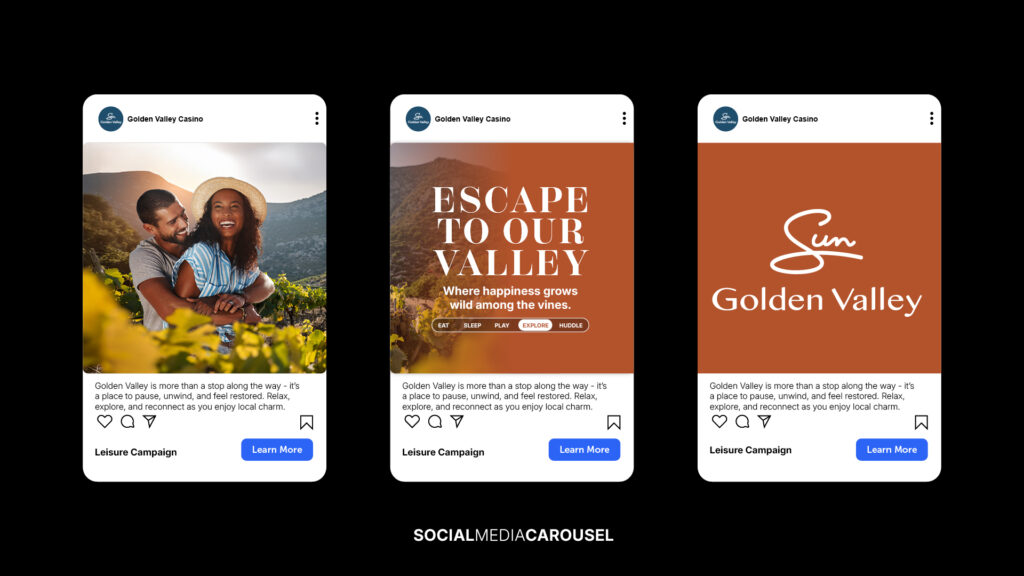
Task: Switch to the PLAY pill option
Action: tap(502, 325)
